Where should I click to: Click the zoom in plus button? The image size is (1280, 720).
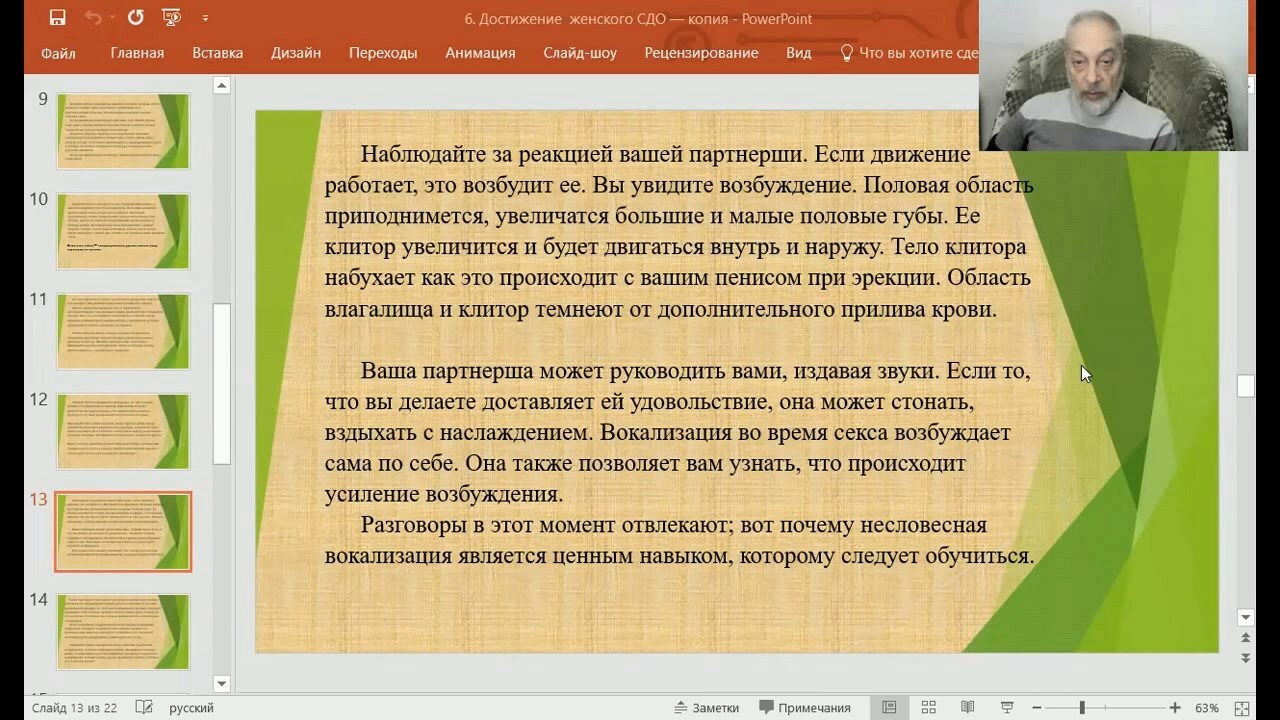click(x=1175, y=708)
